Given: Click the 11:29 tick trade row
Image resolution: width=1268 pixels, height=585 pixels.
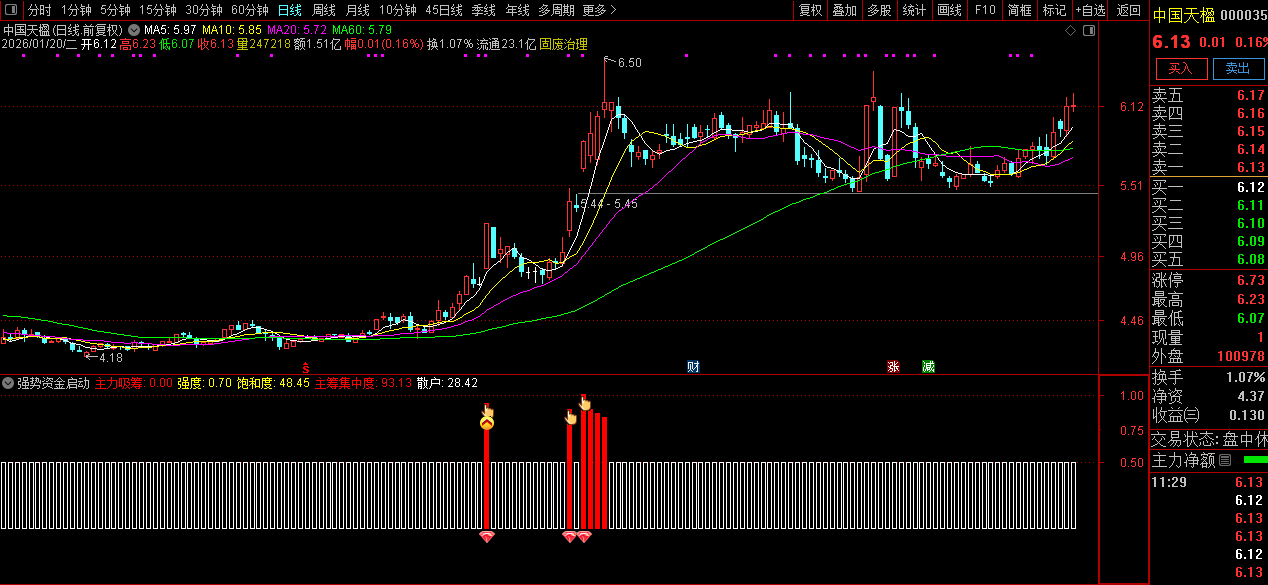Looking at the screenshot, I should pos(1208,482).
